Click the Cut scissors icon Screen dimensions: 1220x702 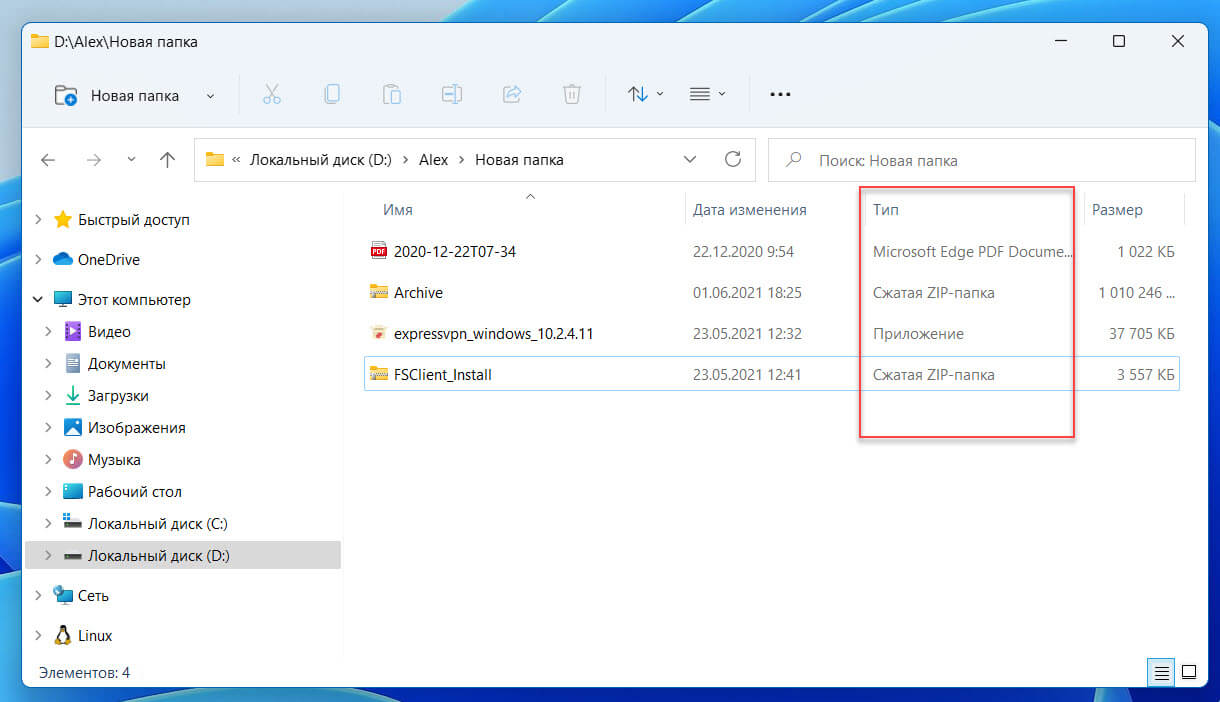[271, 94]
